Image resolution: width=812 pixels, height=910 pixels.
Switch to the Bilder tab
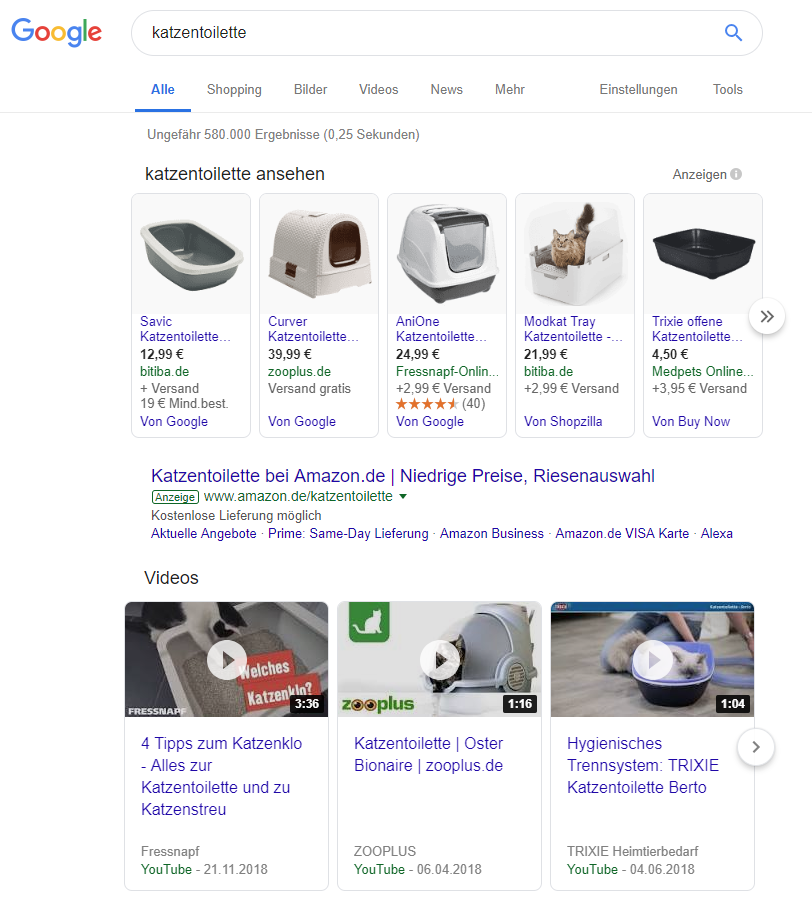pos(311,89)
